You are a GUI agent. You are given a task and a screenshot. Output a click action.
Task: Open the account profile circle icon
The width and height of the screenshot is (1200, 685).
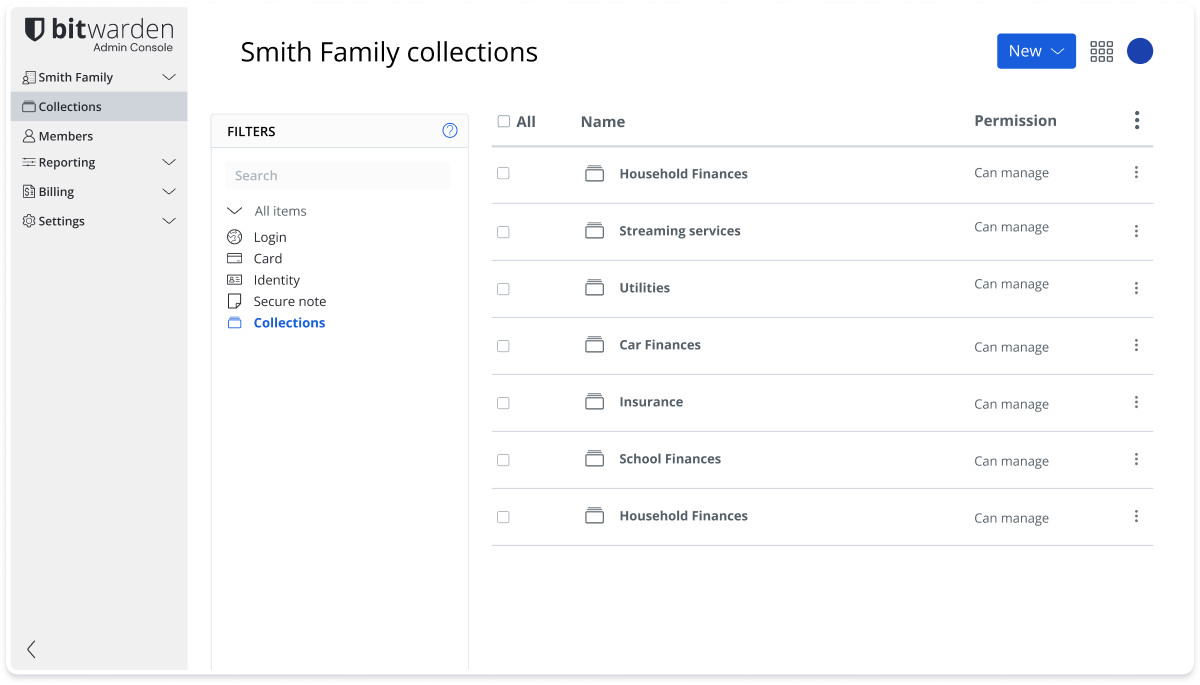(1139, 51)
